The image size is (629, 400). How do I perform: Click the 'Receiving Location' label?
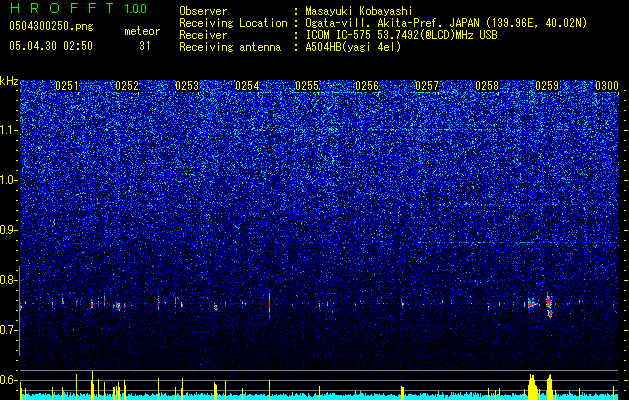tap(233, 23)
